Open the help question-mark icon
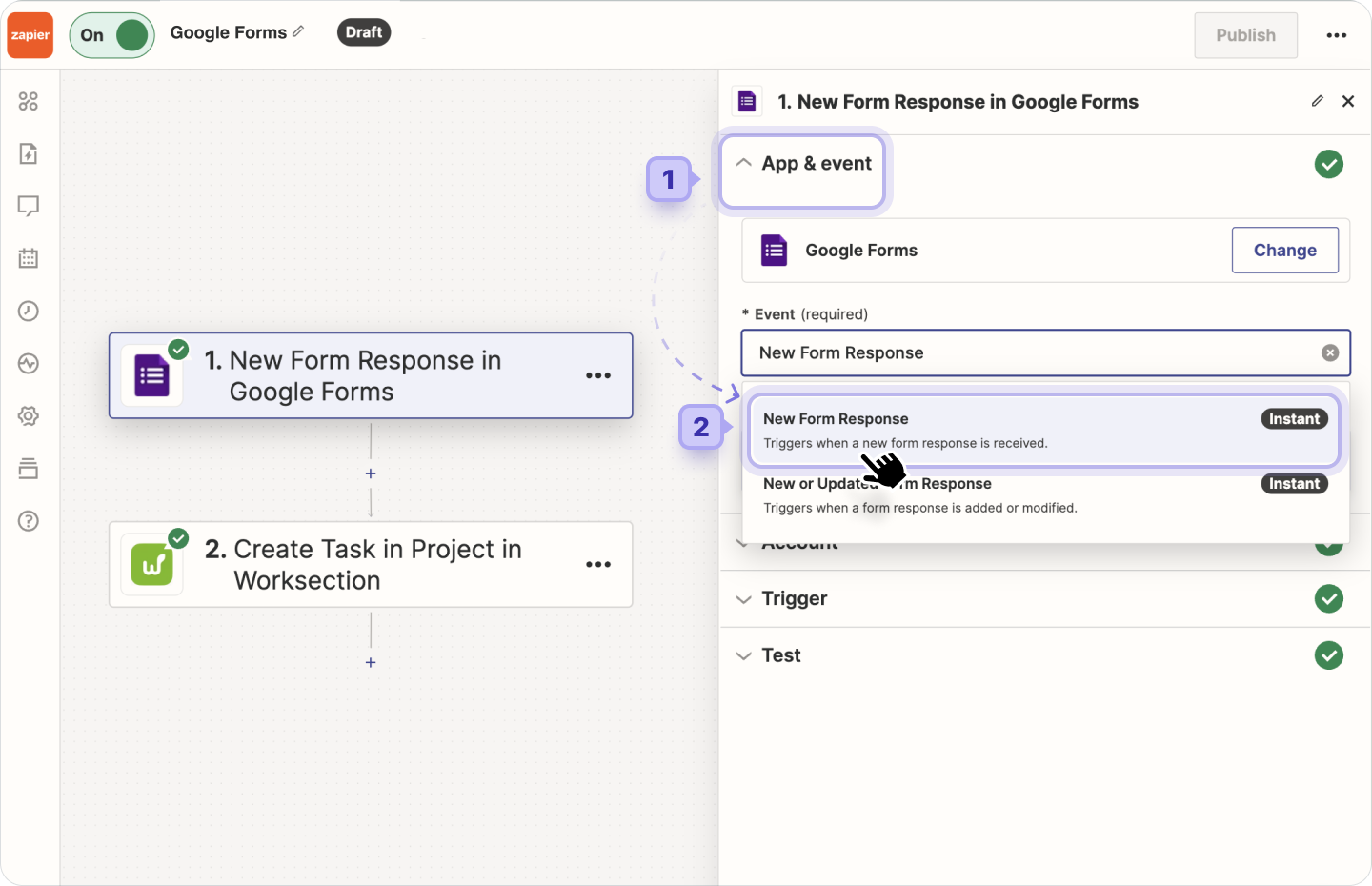The image size is (1372, 886). click(x=29, y=521)
